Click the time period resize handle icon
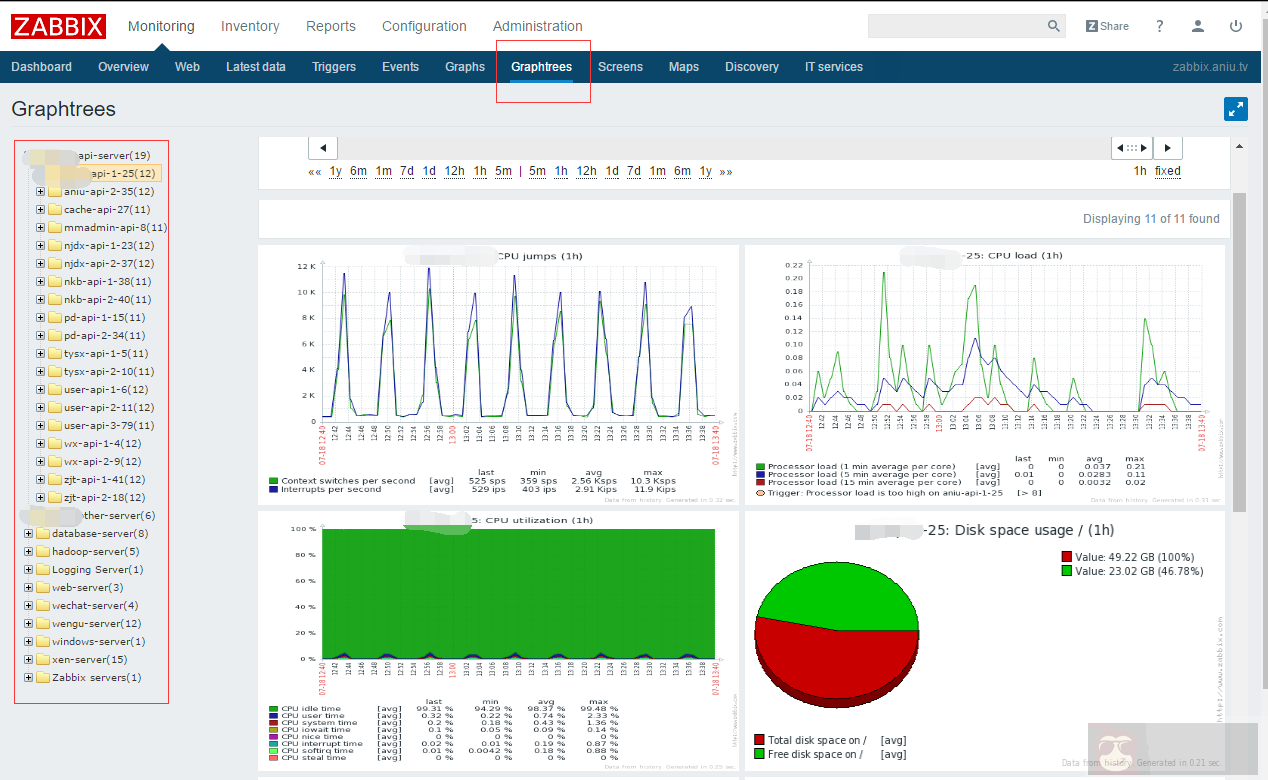The image size is (1268, 780). [x=1130, y=147]
